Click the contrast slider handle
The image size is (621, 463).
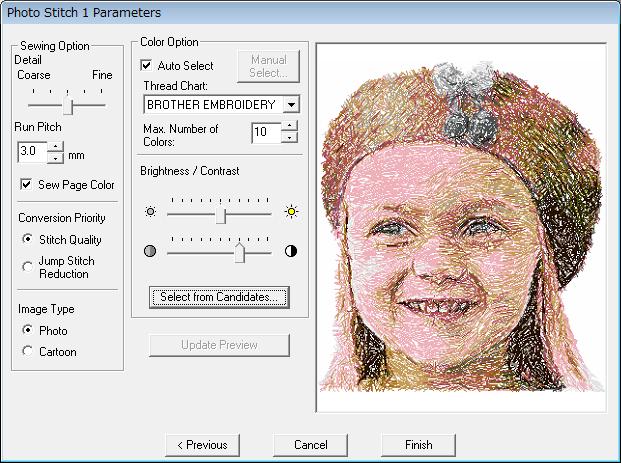coord(240,253)
